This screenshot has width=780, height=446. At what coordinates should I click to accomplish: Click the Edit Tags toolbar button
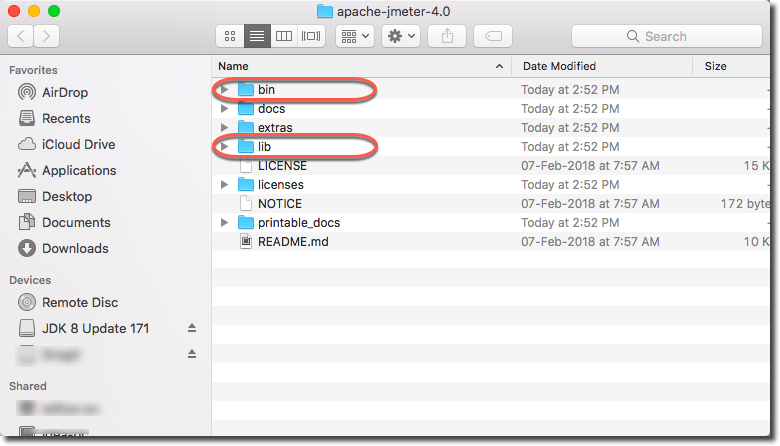click(493, 36)
